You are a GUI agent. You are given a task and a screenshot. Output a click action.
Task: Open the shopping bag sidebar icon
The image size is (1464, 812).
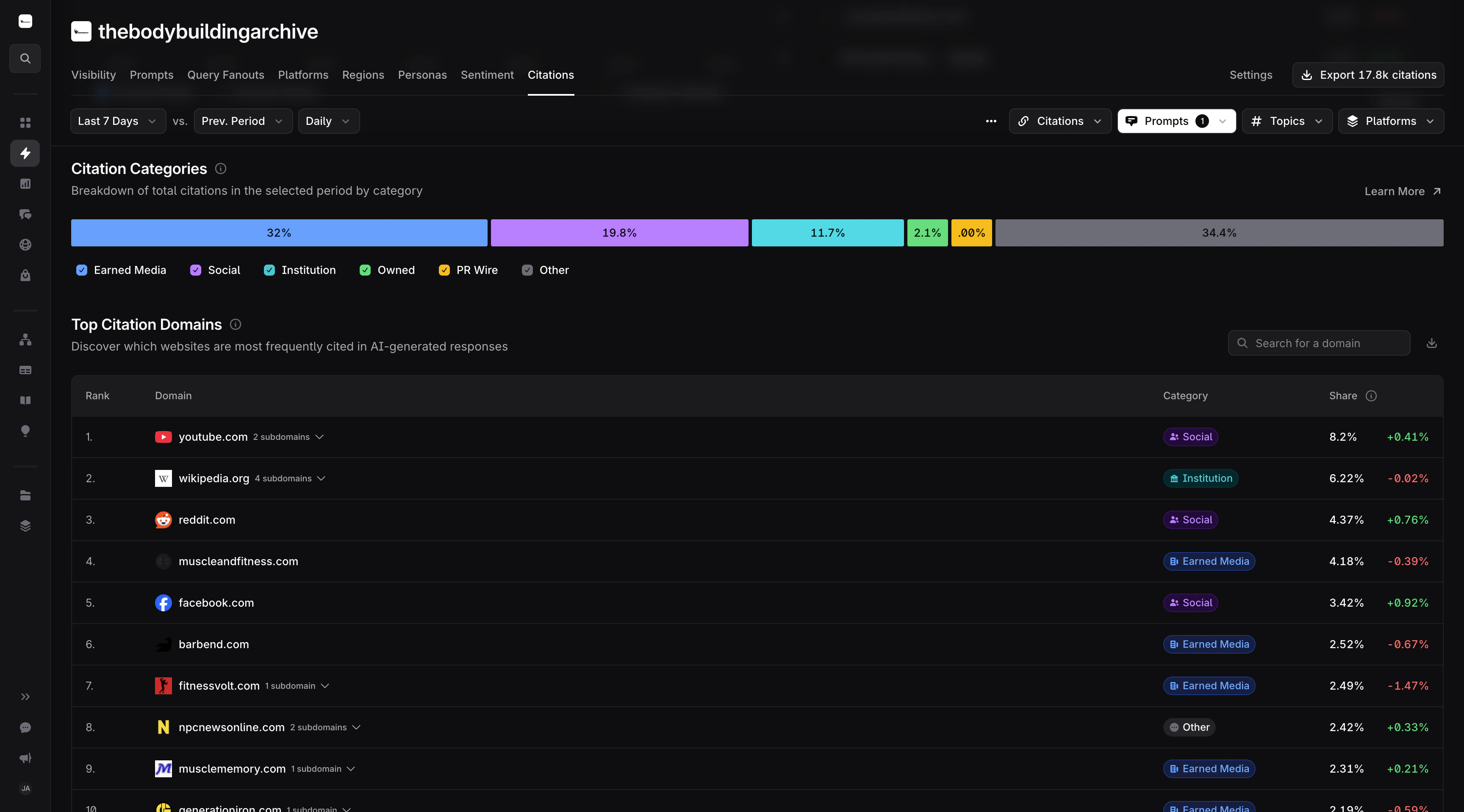[x=25, y=276]
